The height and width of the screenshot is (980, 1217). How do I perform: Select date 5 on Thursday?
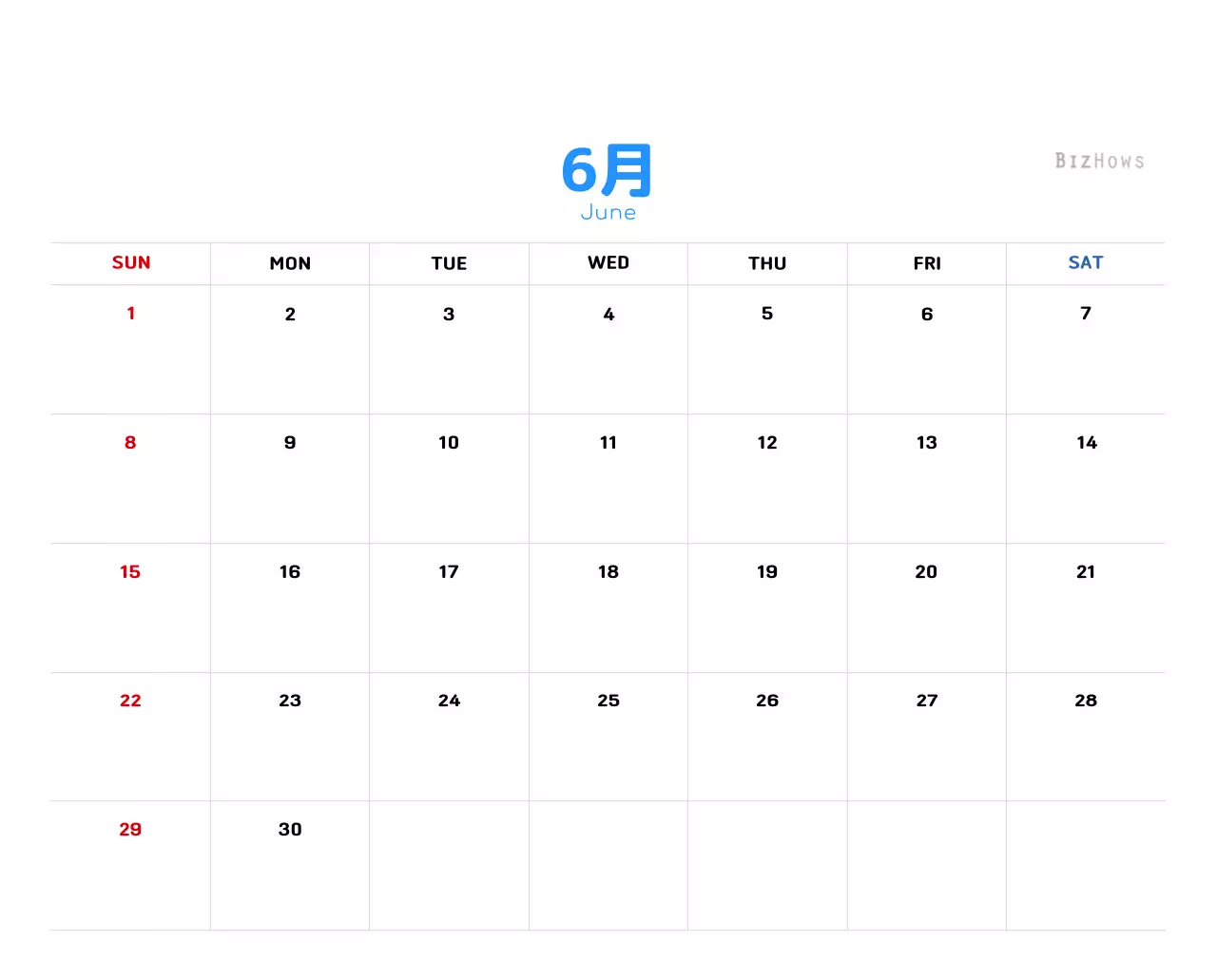click(x=767, y=314)
